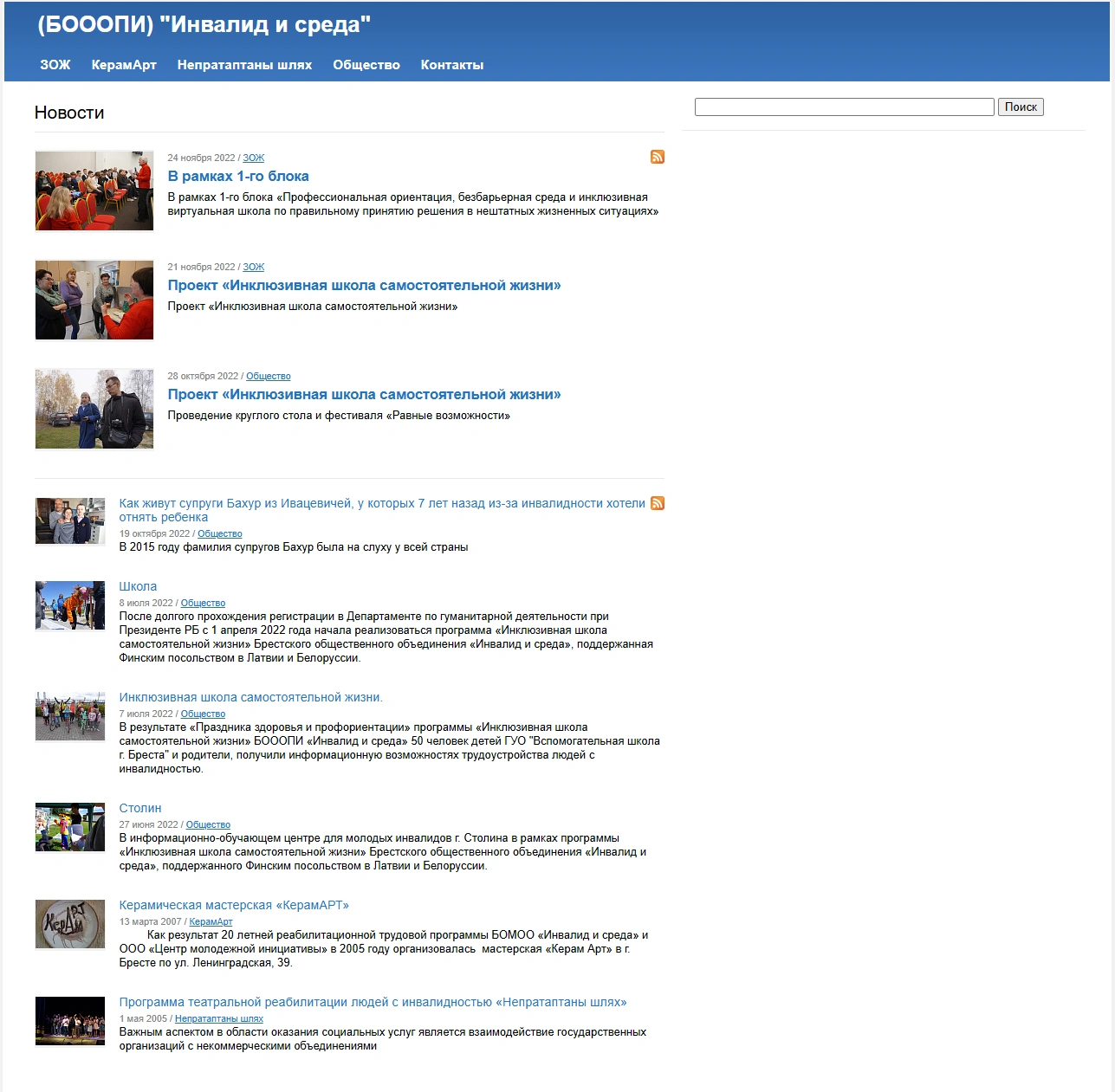This screenshot has width=1115, height=1092.
Task: Open the article "В рамках 1-го блока"
Action: [x=238, y=176]
